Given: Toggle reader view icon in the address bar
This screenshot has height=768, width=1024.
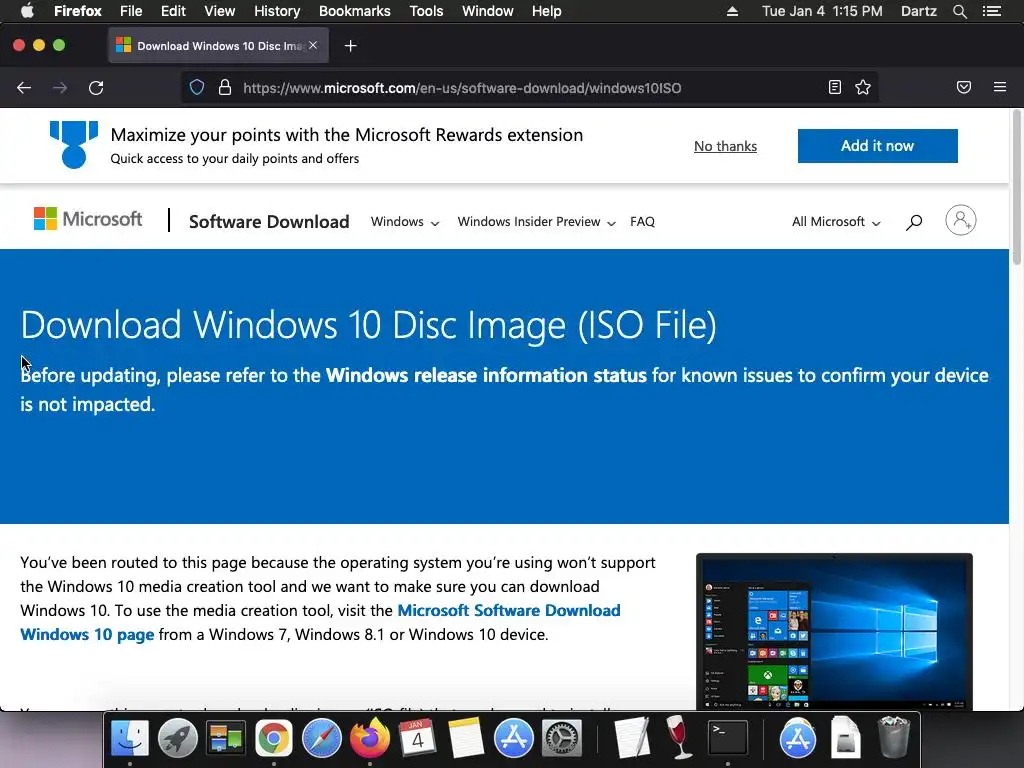Looking at the screenshot, I should pos(835,88).
